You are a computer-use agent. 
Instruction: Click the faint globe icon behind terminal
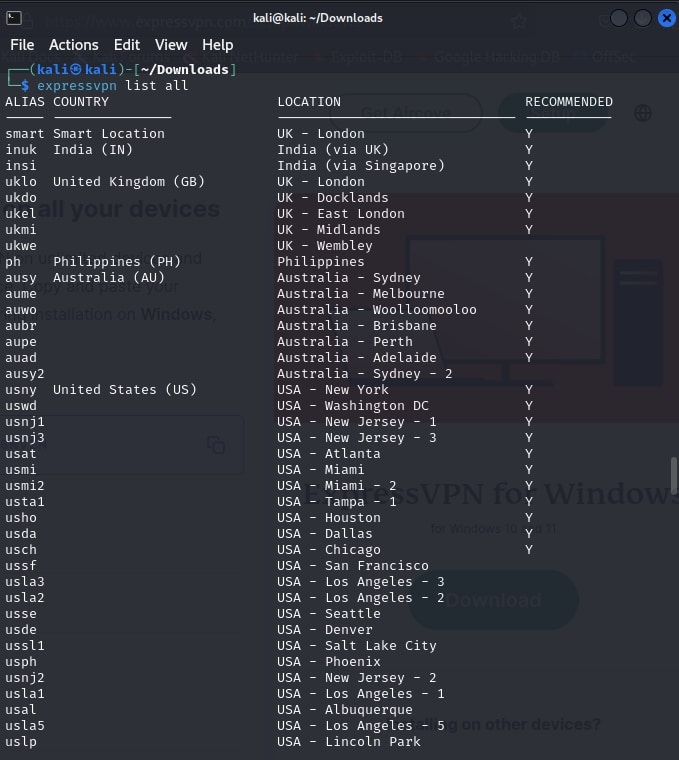643,113
